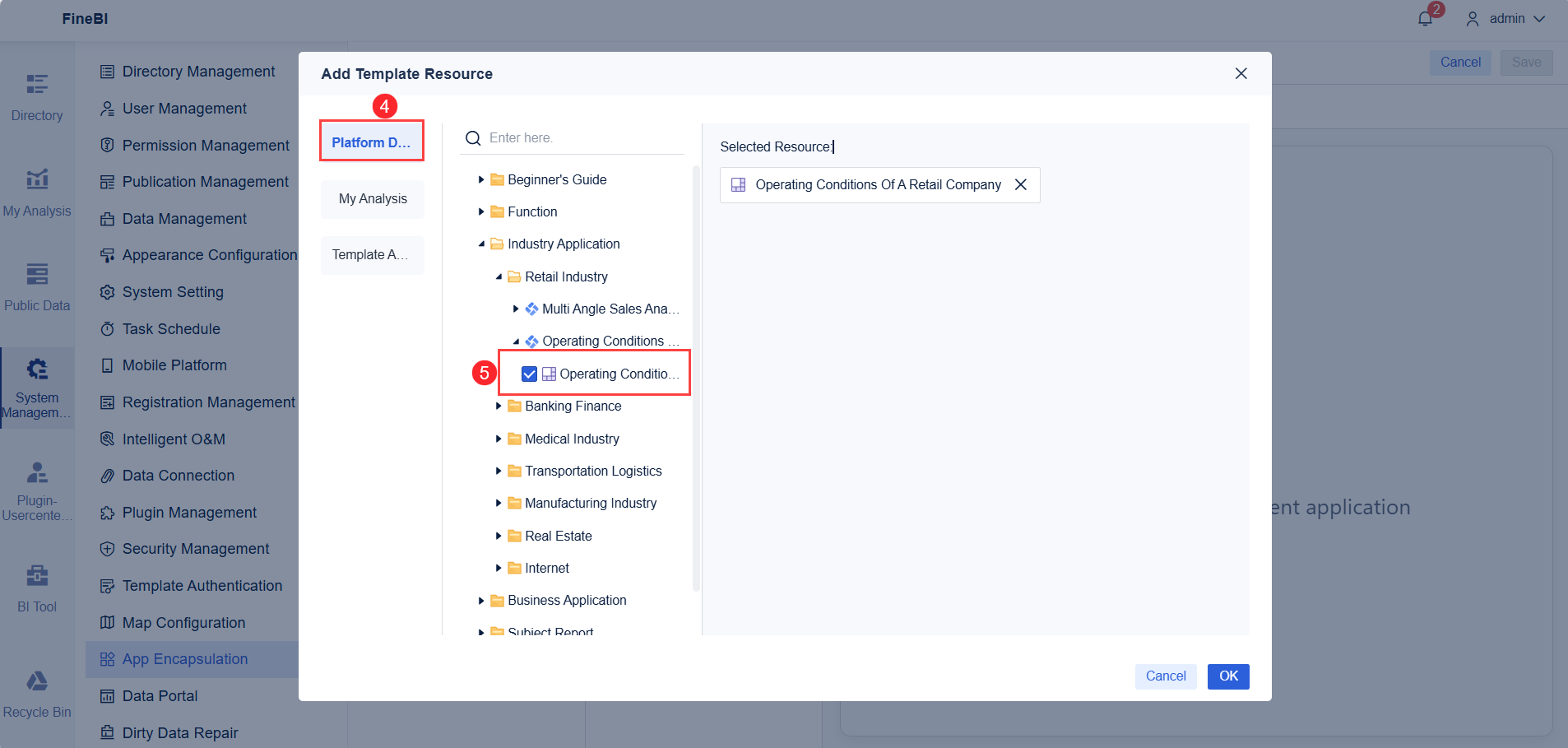Screen dimensions: 1568x748
Task: Click the Map Configuration icon
Action: [x=107, y=623]
